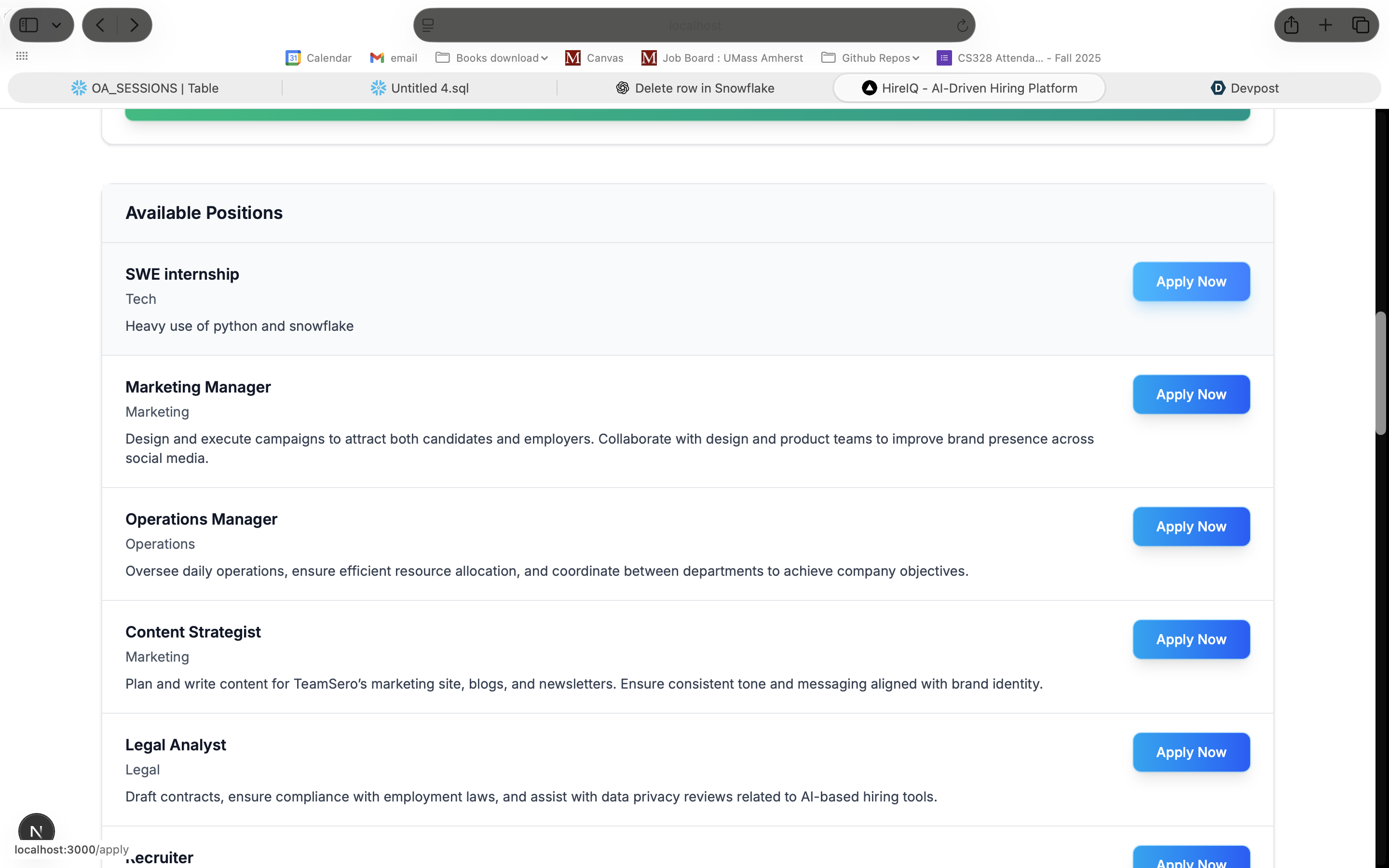Open the sidebar options chevron dropdown
Screen dimensions: 1389x868
tap(56, 25)
